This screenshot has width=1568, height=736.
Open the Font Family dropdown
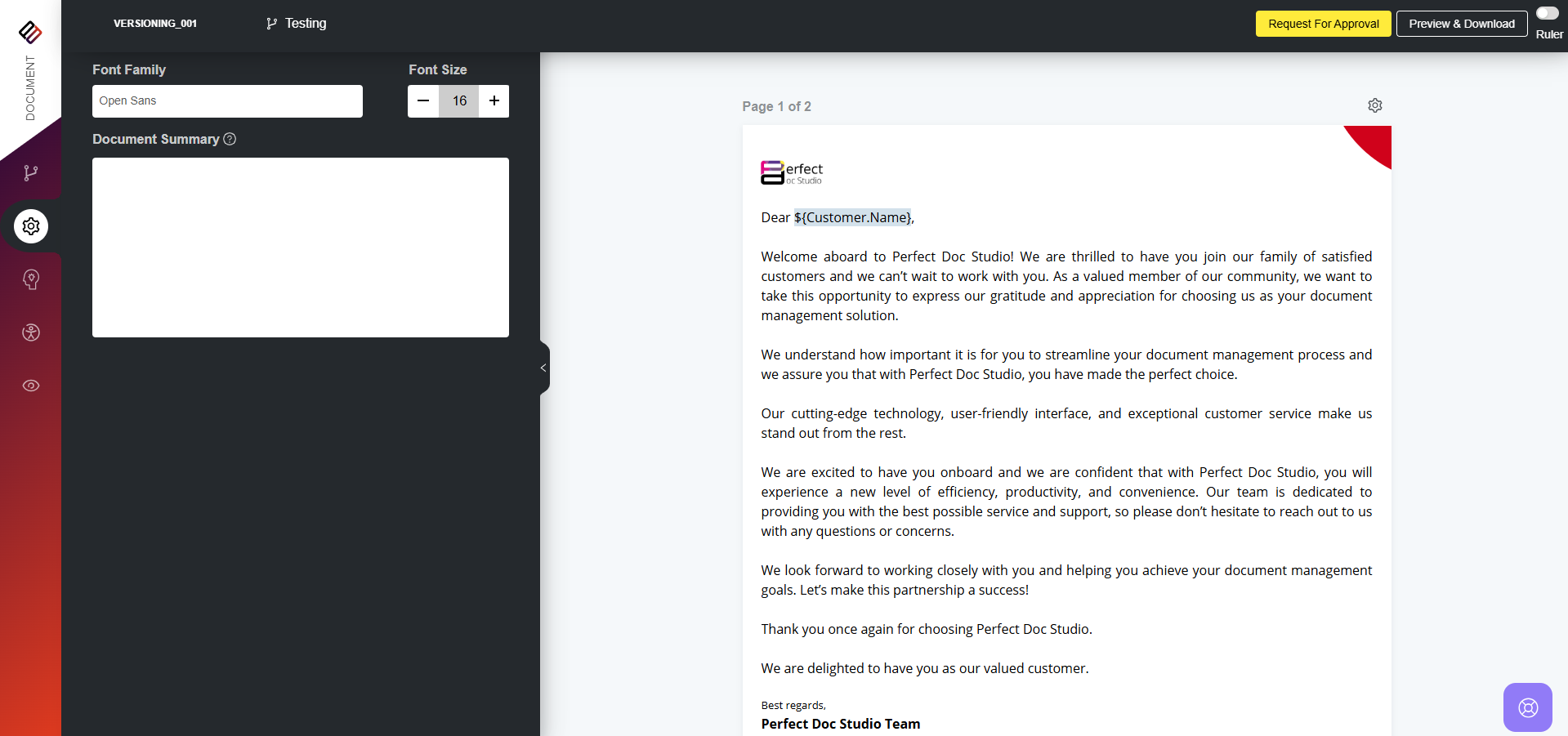click(227, 101)
